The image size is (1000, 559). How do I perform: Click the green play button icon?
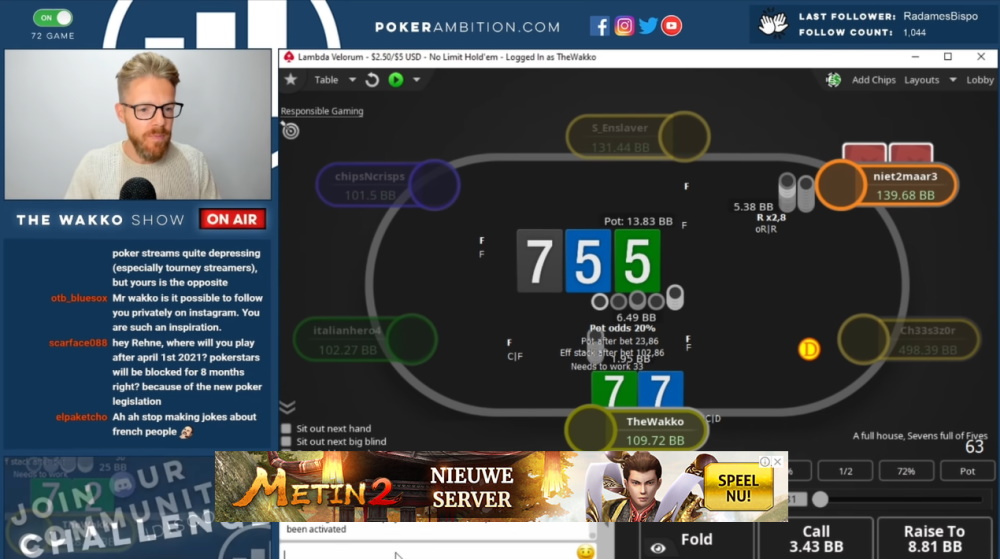point(396,80)
